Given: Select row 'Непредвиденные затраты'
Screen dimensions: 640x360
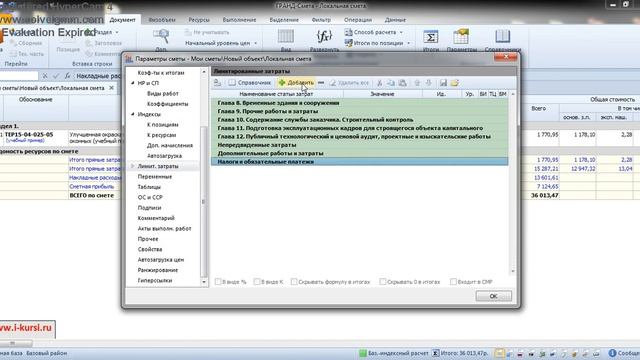Looking at the screenshot, I should (x=360, y=145).
